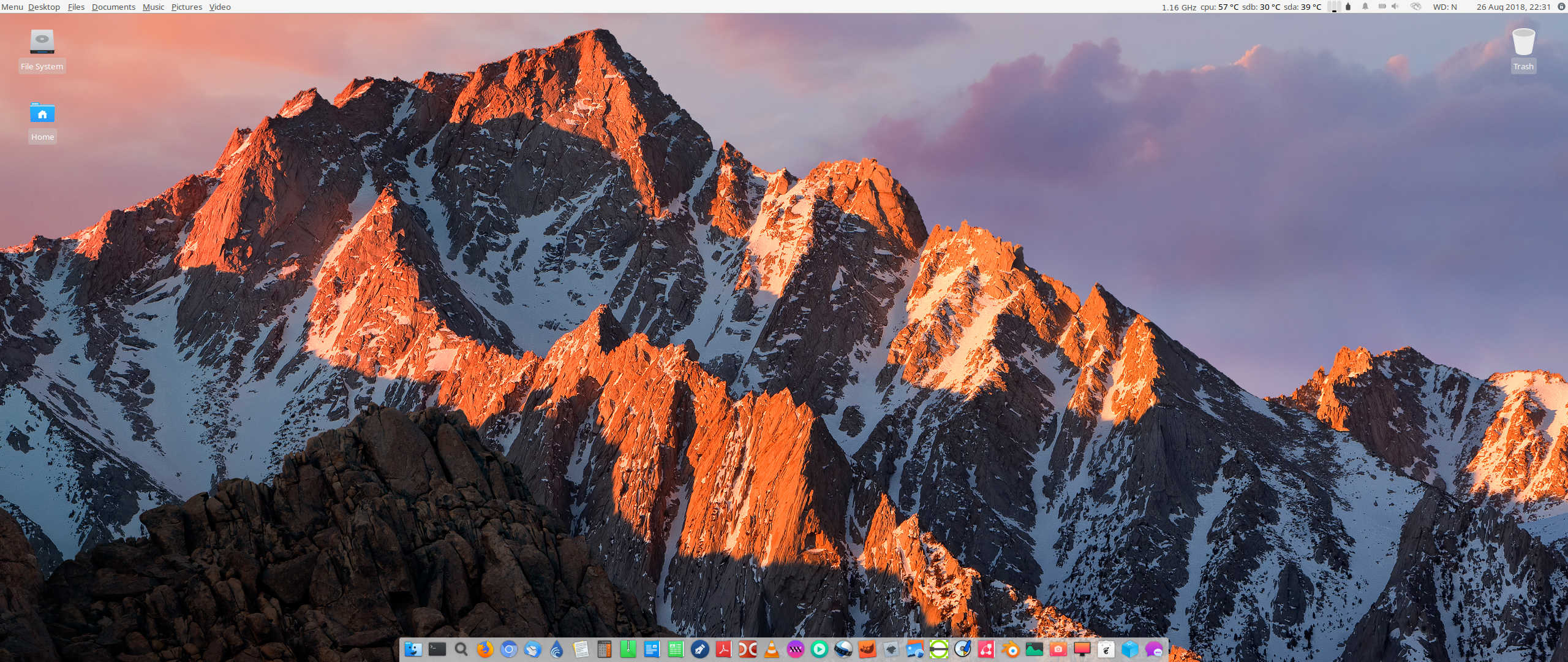This screenshot has width=1568, height=662.
Task: Click the battery indicator in the tray
Action: coord(1382,6)
